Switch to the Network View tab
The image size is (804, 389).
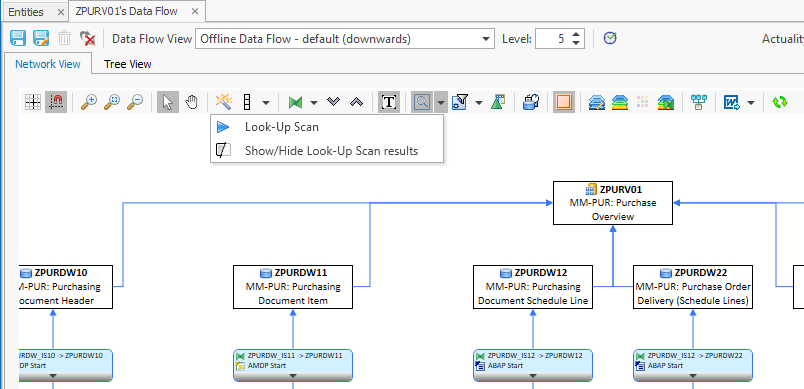coord(48,64)
